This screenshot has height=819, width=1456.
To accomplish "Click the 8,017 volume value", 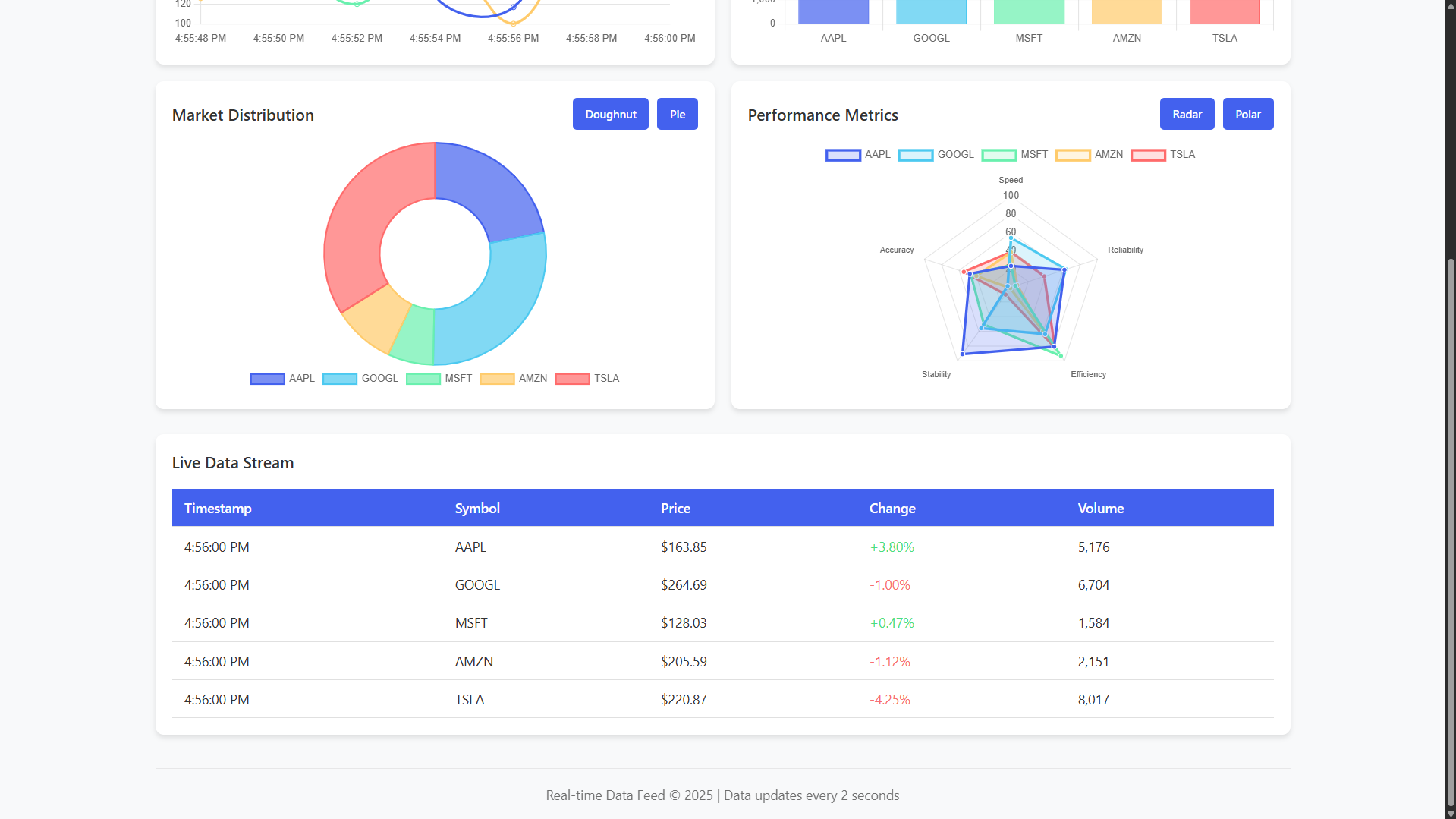I will pyautogui.click(x=1093, y=700).
